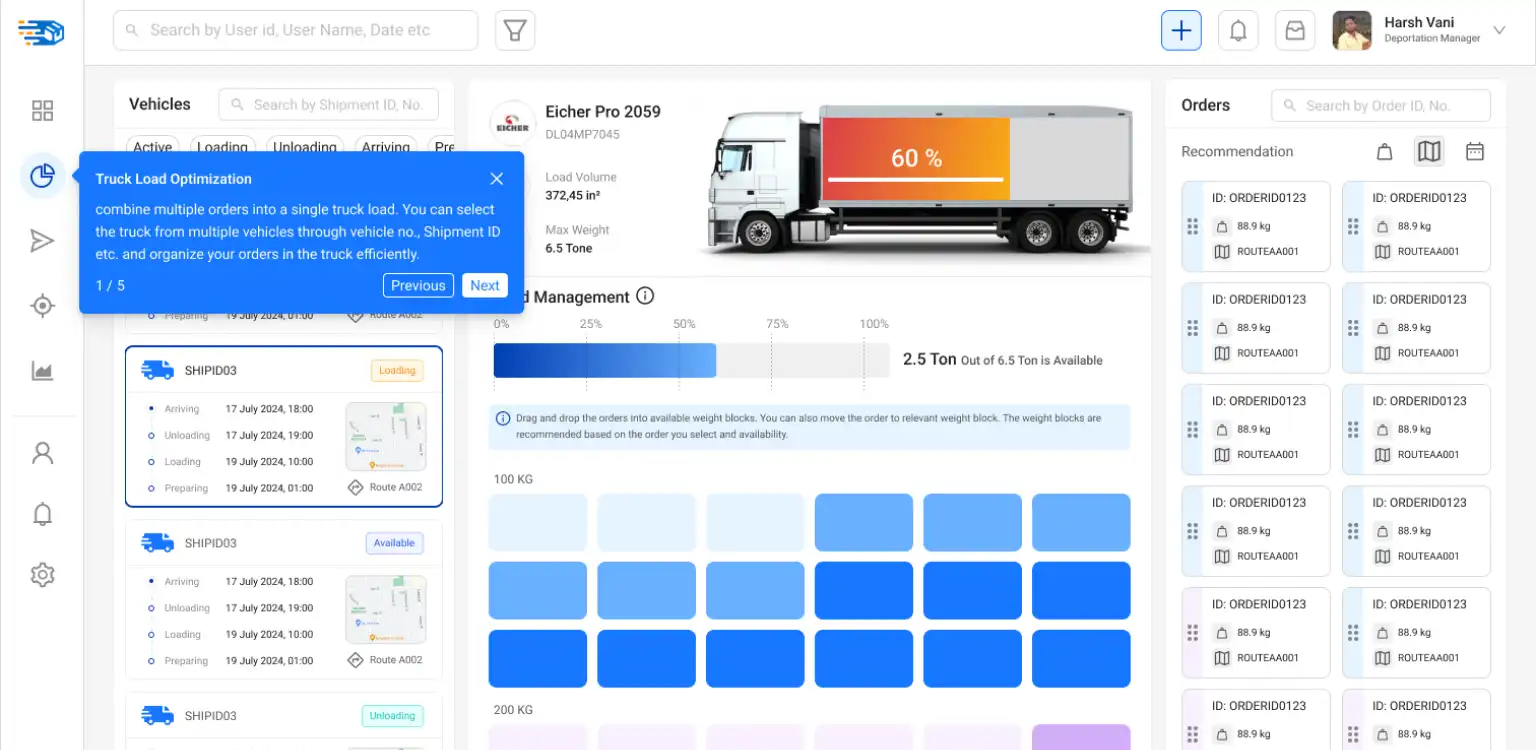Click the Max Weight value 6.5 Tone
This screenshot has height=750, width=1536.
569,248
